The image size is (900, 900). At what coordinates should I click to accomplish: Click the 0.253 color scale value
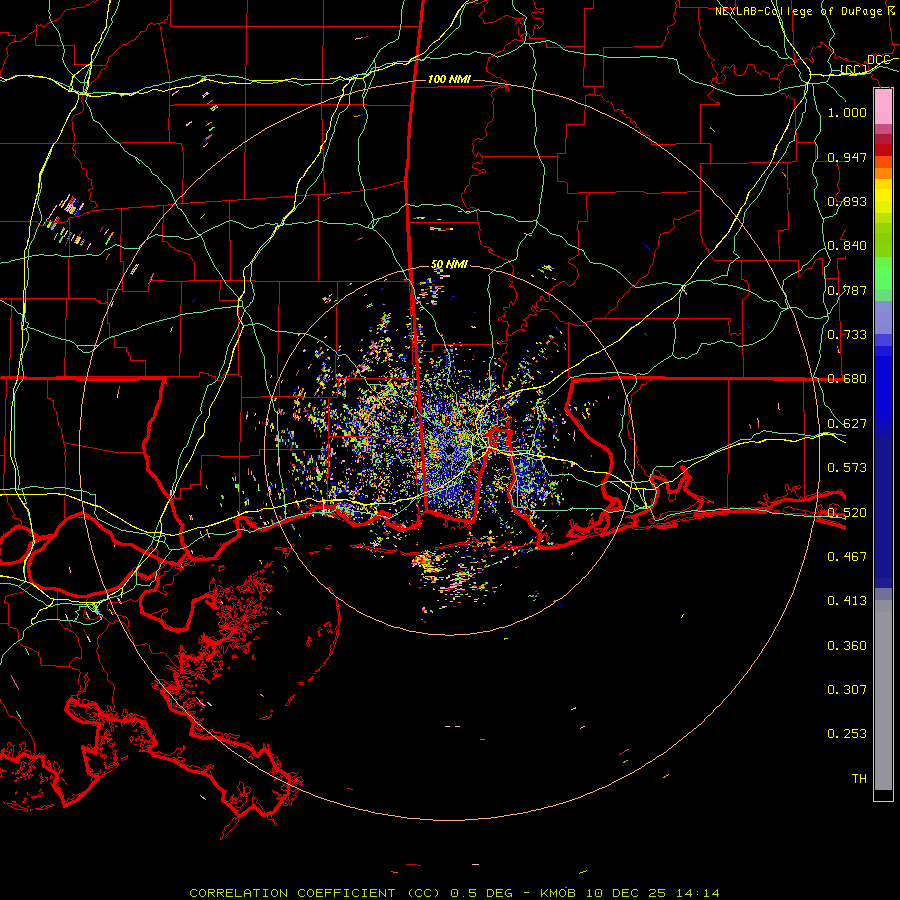click(847, 734)
